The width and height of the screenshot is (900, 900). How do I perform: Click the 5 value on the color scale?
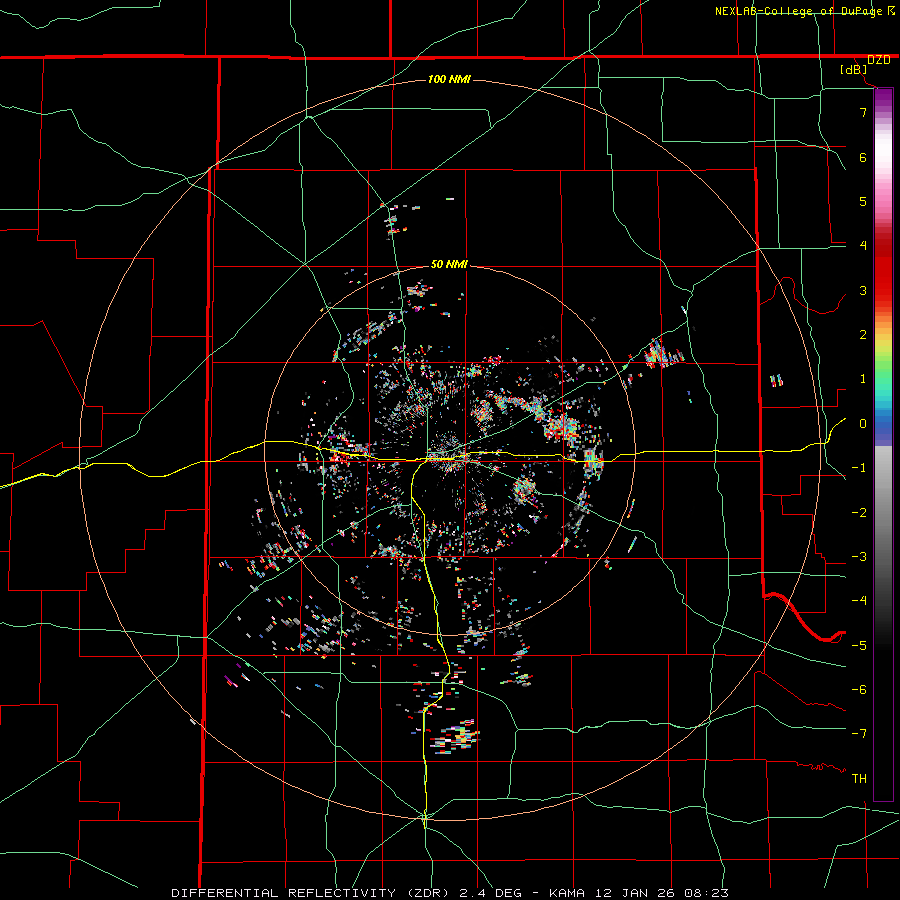coord(863,201)
